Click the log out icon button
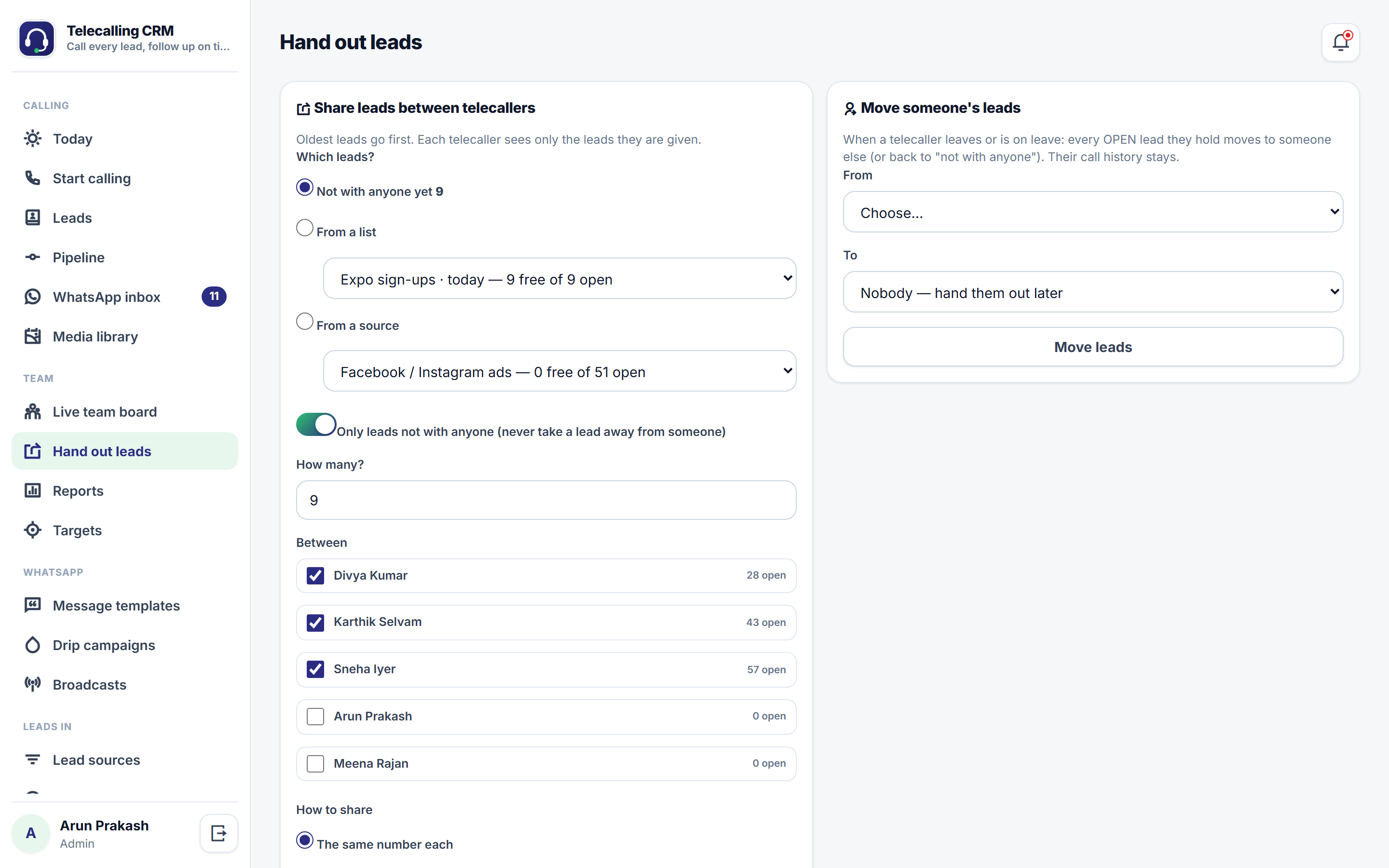The image size is (1389, 868). coord(218,833)
